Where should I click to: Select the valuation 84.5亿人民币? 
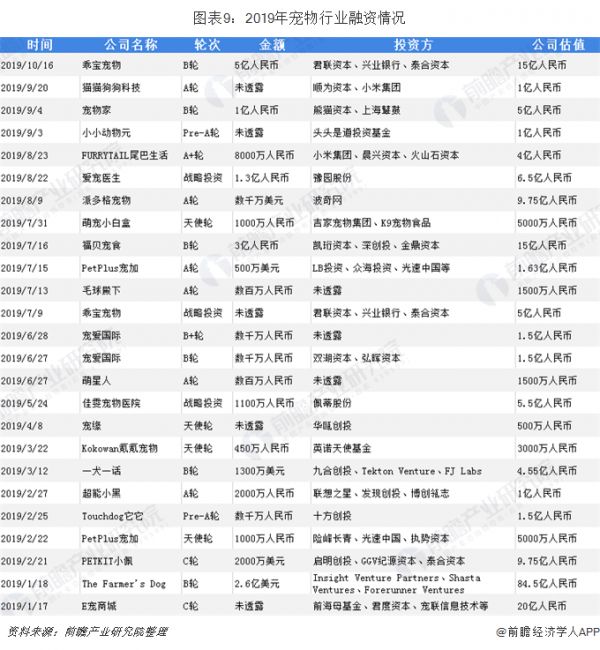tap(547, 584)
